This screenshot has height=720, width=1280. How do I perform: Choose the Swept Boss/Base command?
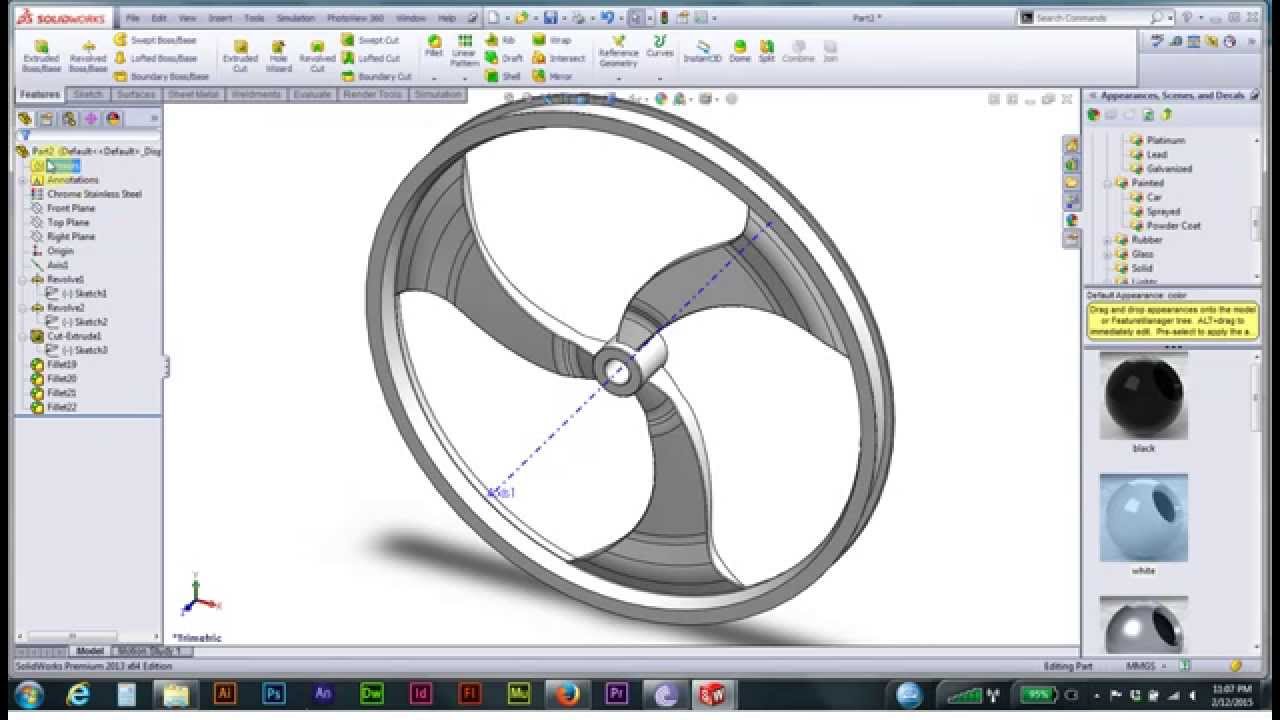[x=155, y=40]
